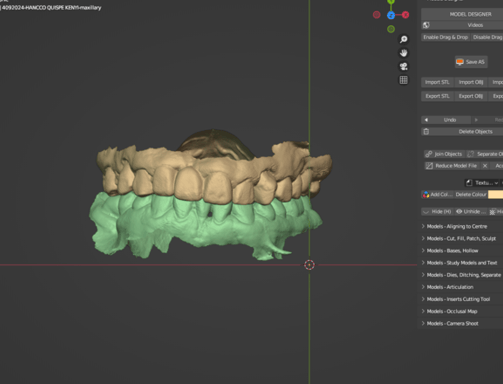The height and width of the screenshot is (384, 503).
Task: Click the maxillary file name text
Action: coord(51,7)
